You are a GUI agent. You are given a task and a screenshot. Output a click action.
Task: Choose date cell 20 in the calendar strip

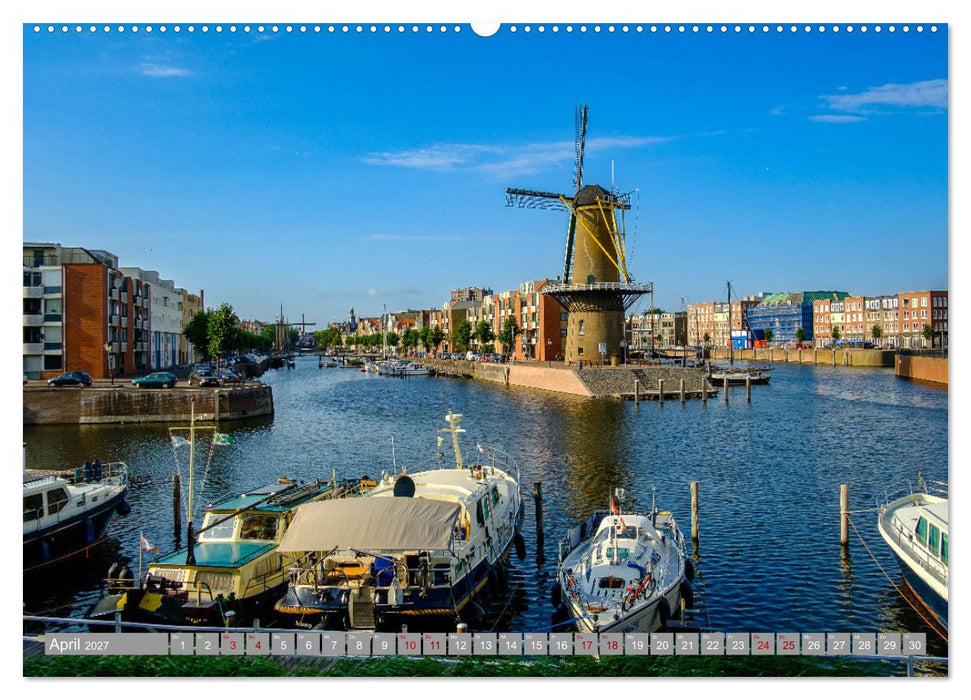(x=662, y=644)
